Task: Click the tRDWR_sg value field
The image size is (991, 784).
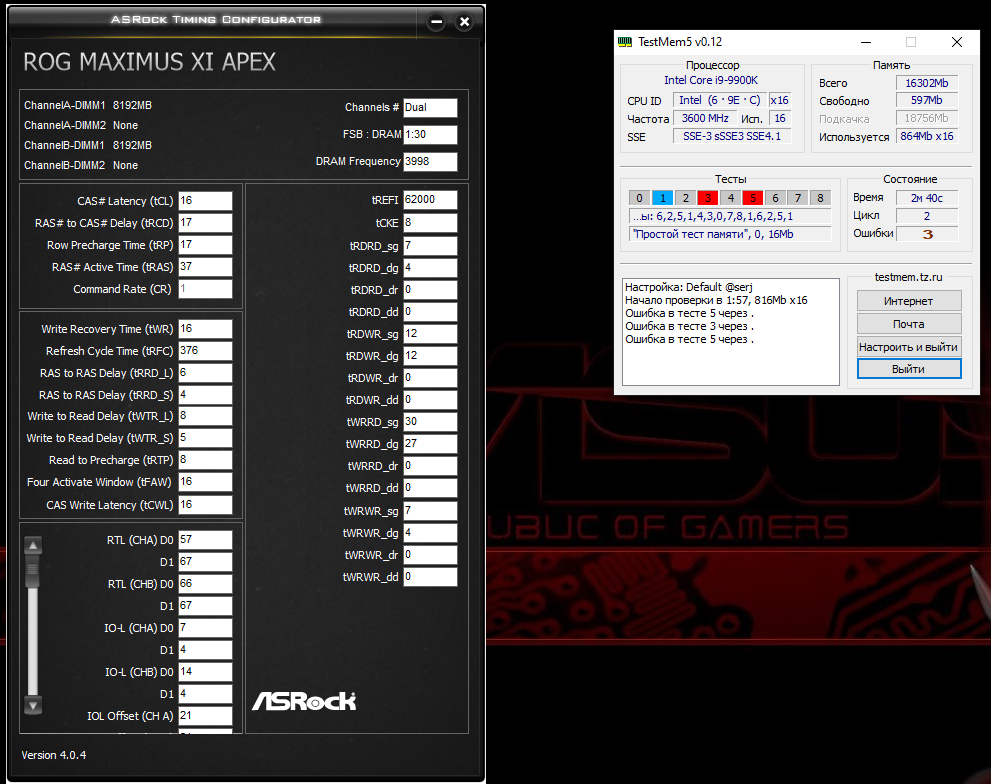Action: (x=430, y=334)
